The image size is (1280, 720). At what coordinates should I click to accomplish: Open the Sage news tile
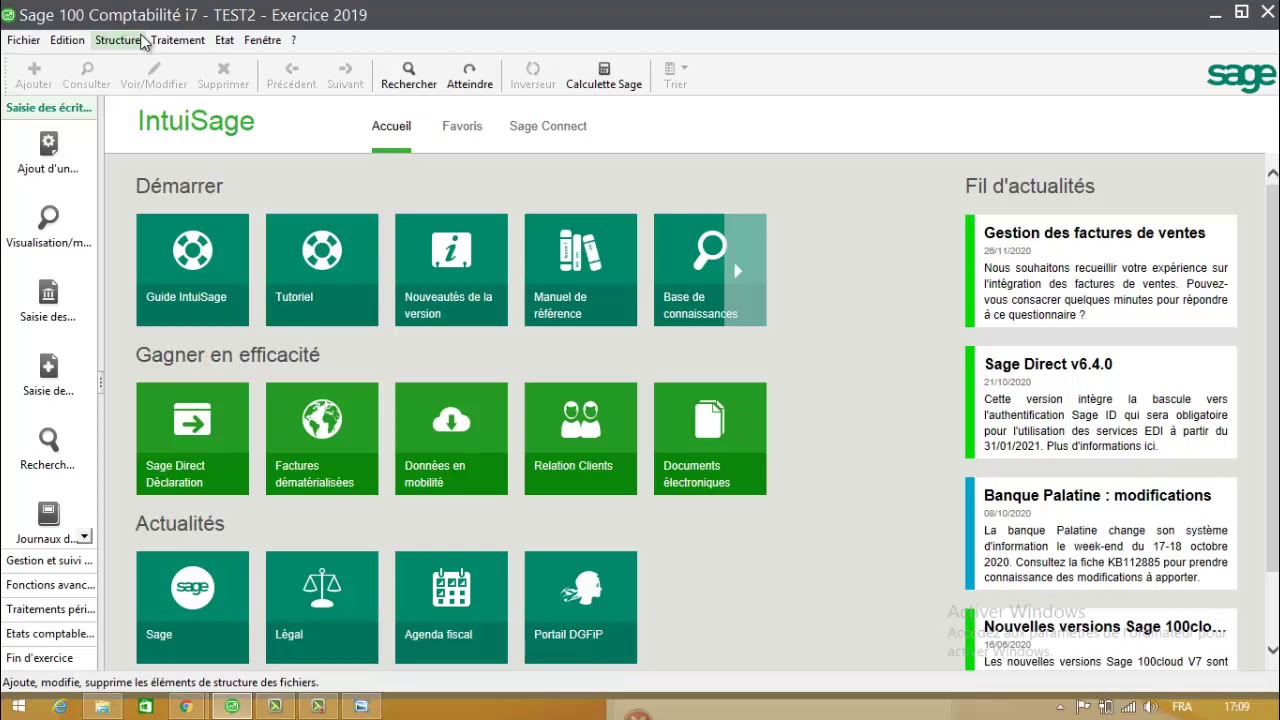192,608
